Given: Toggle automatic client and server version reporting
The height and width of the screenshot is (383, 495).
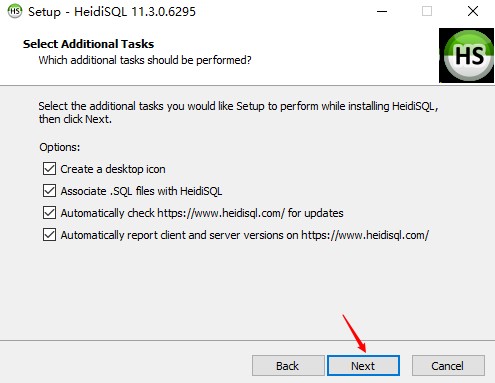Looking at the screenshot, I should pyautogui.click(x=49, y=235).
